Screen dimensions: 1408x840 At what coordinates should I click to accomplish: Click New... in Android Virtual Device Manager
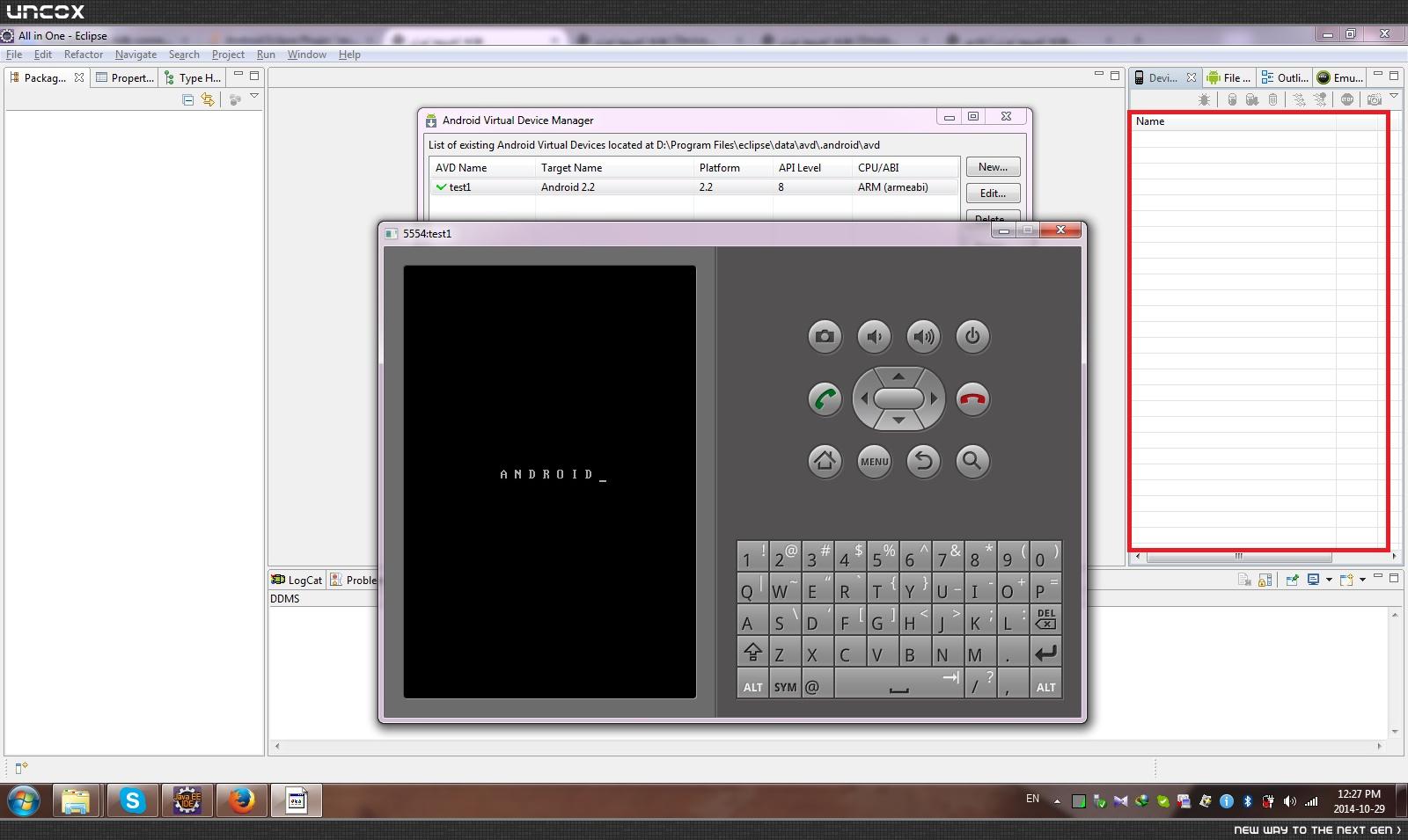993,167
